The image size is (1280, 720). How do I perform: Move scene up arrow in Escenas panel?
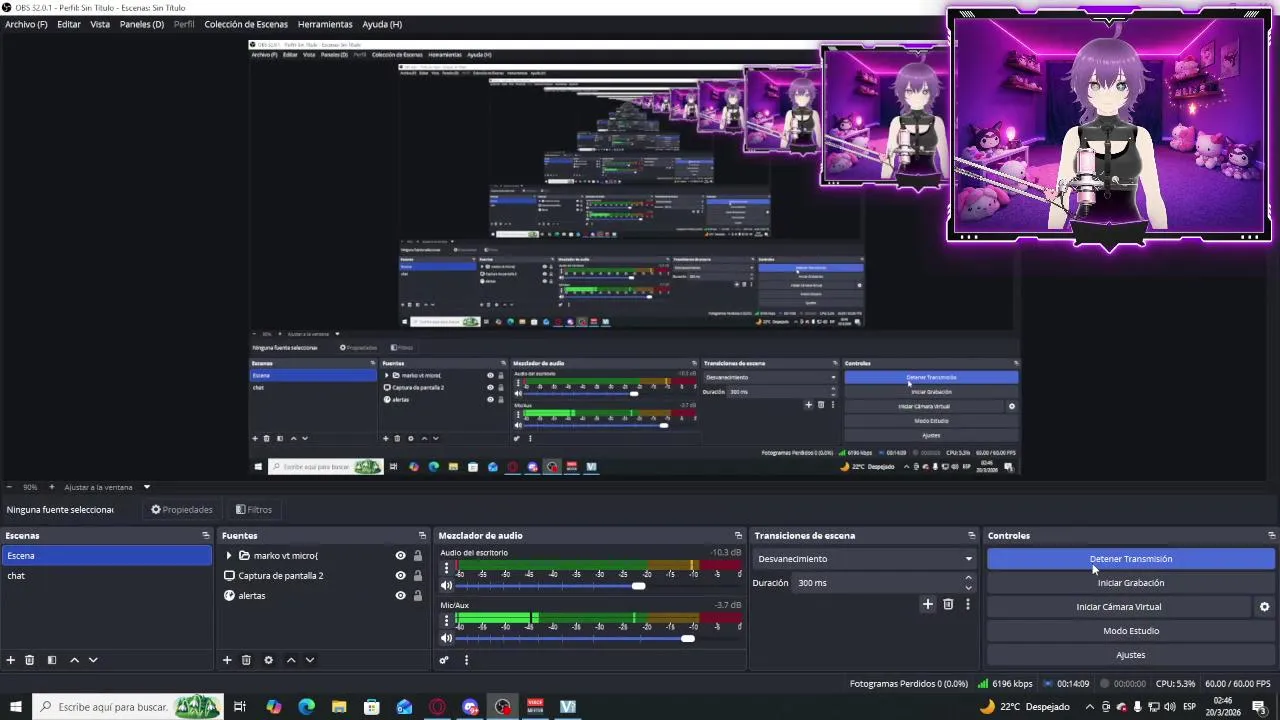coord(74,660)
